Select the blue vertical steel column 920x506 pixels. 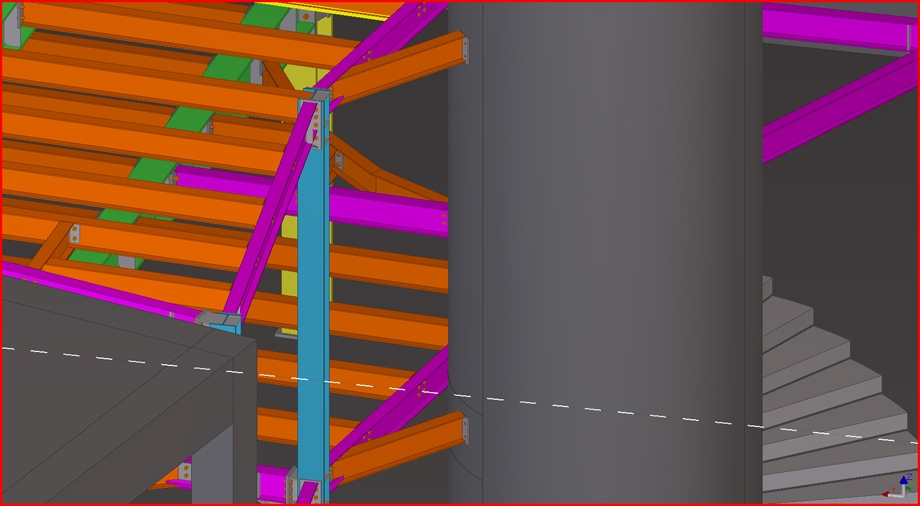[x=312, y=300]
